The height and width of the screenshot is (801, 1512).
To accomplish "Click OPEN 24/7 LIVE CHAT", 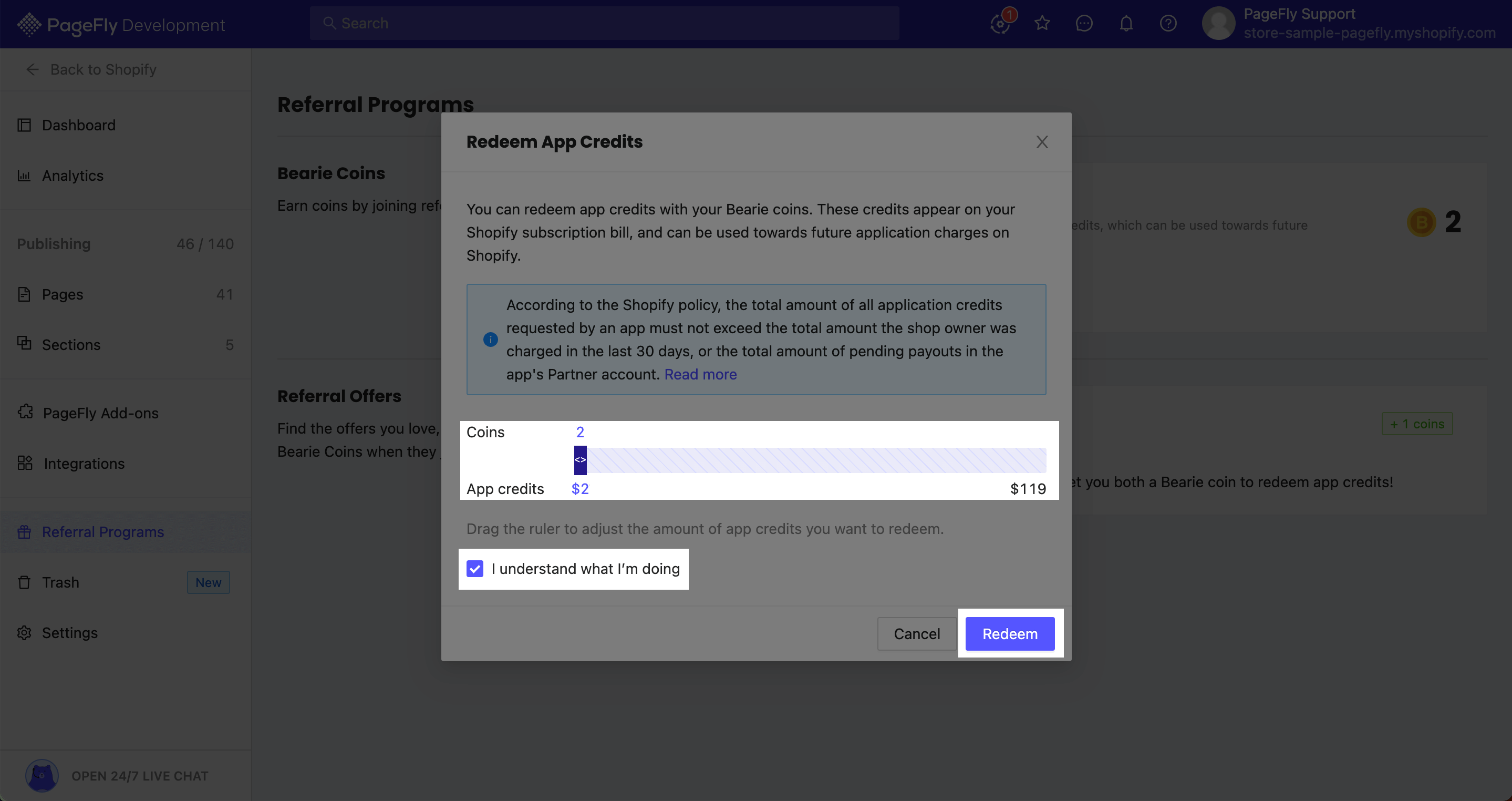I will tap(140, 775).
